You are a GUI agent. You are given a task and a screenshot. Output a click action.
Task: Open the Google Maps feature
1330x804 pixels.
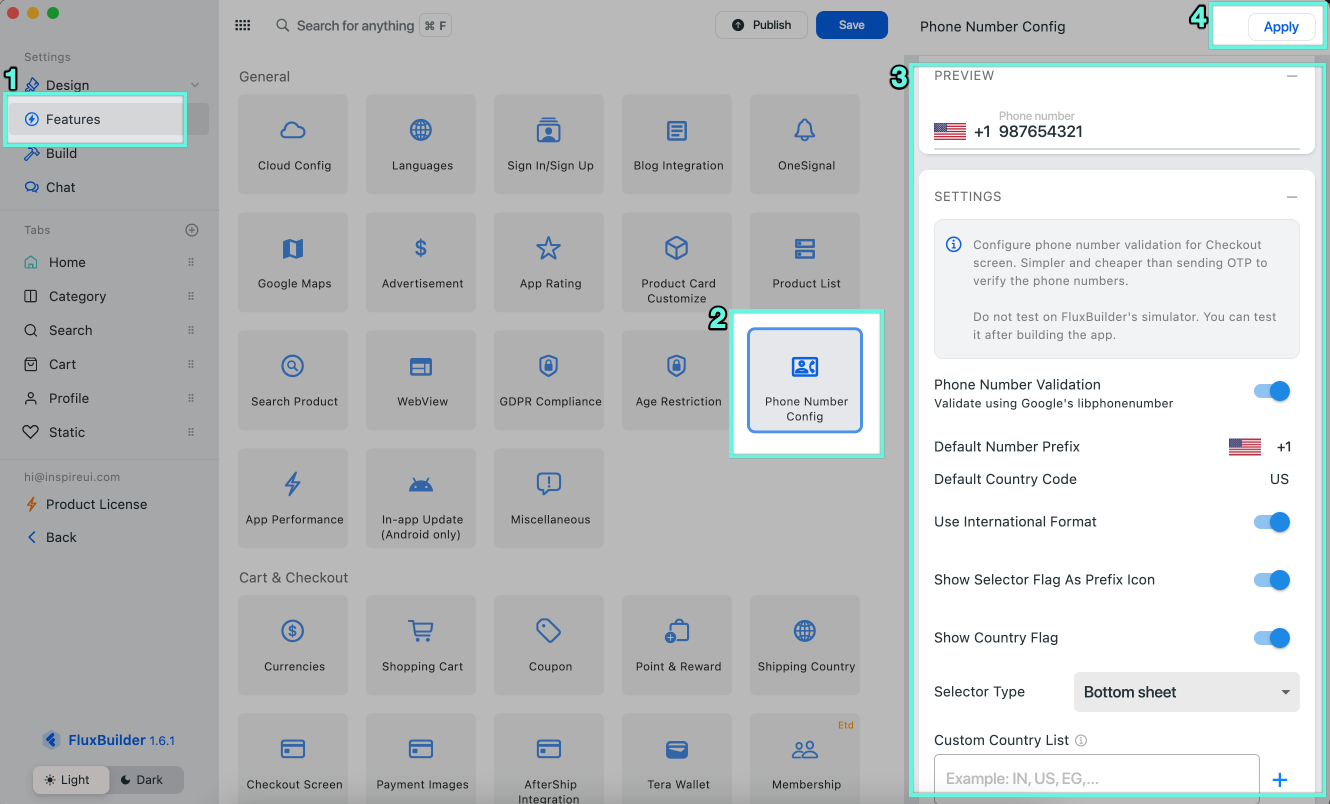pos(293,262)
